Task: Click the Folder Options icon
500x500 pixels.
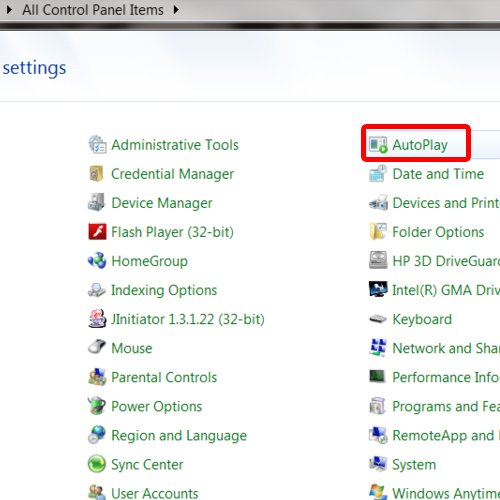Action: pyautogui.click(x=378, y=231)
